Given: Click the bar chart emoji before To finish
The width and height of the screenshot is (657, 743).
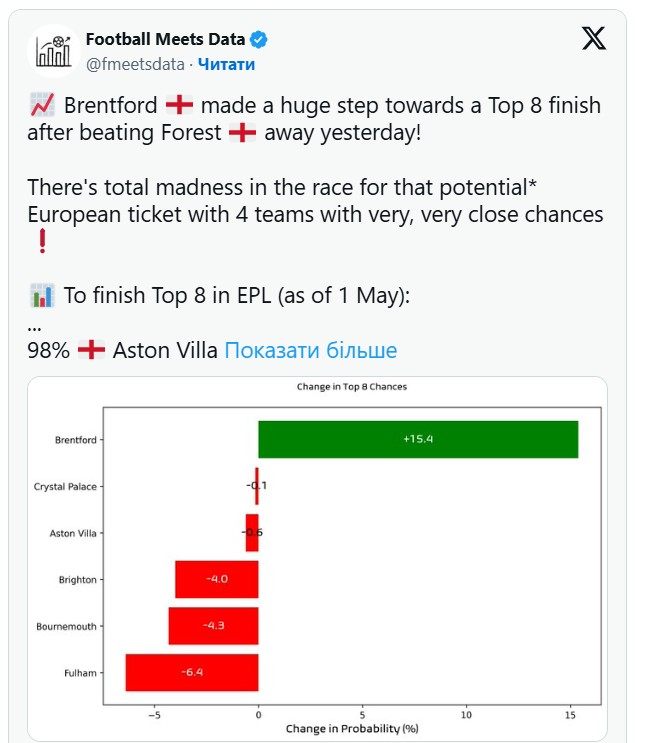Looking at the screenshot, I should [42, 295].
